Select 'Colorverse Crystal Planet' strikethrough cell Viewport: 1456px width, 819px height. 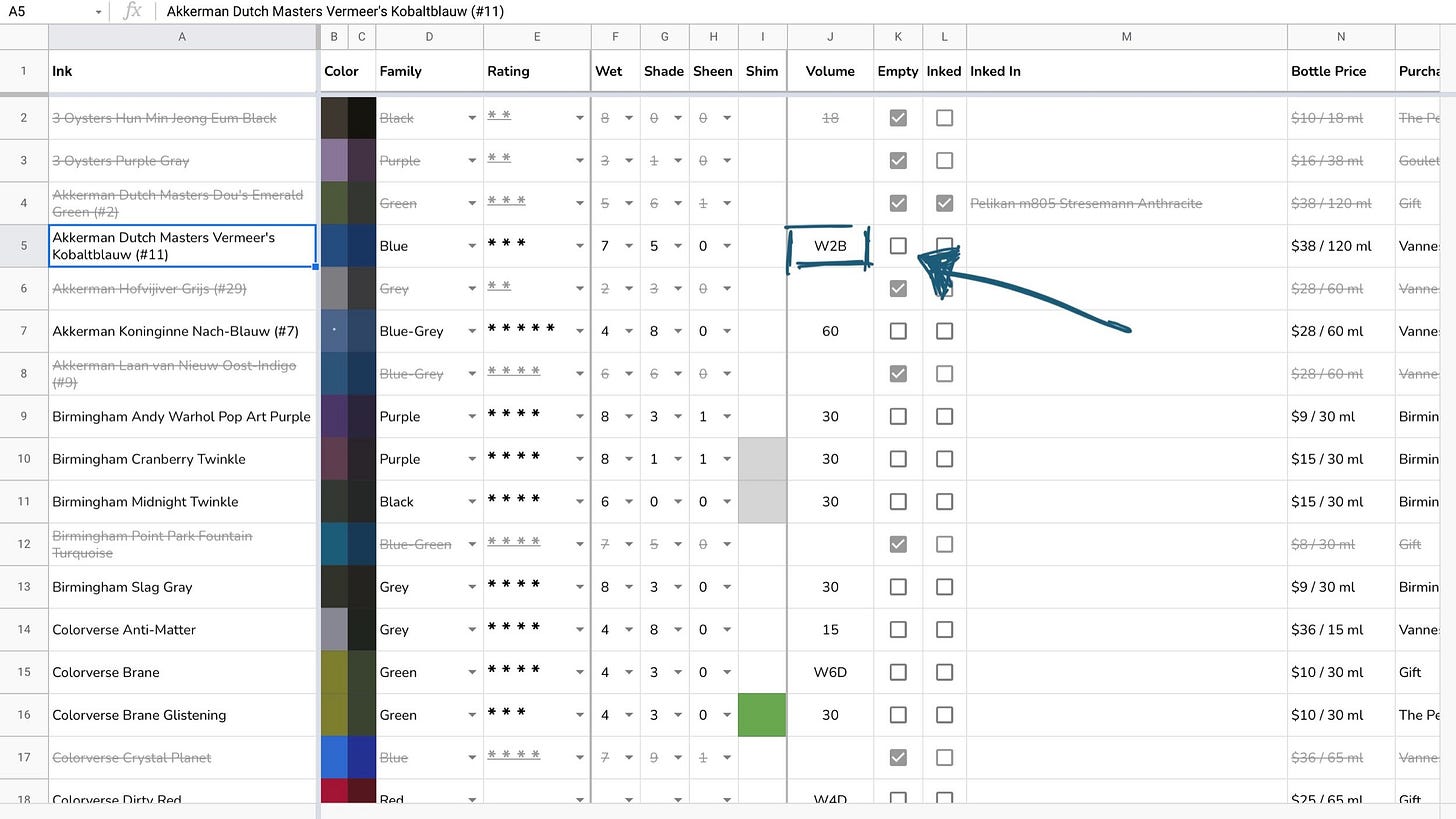[182, 757]
